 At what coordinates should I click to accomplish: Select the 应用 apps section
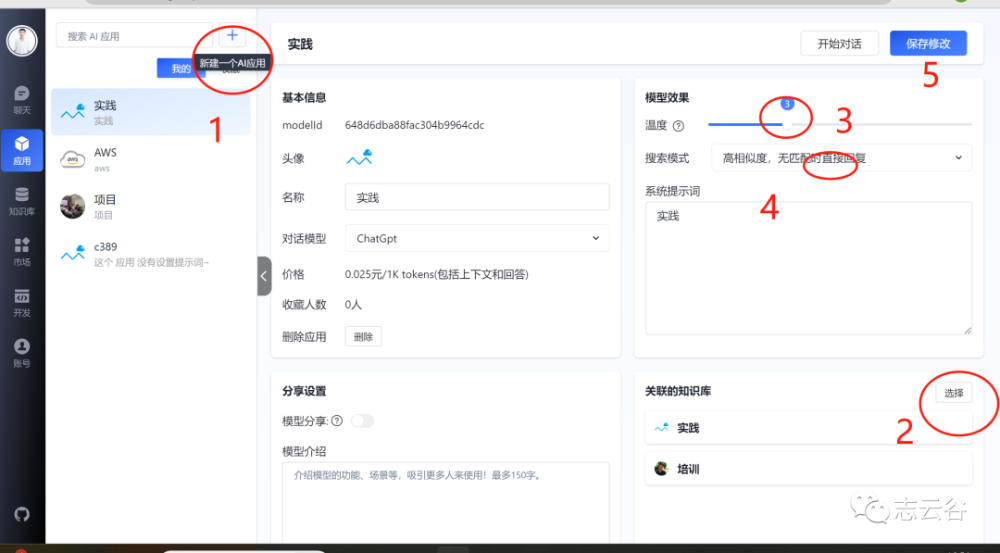coord(22,150)
